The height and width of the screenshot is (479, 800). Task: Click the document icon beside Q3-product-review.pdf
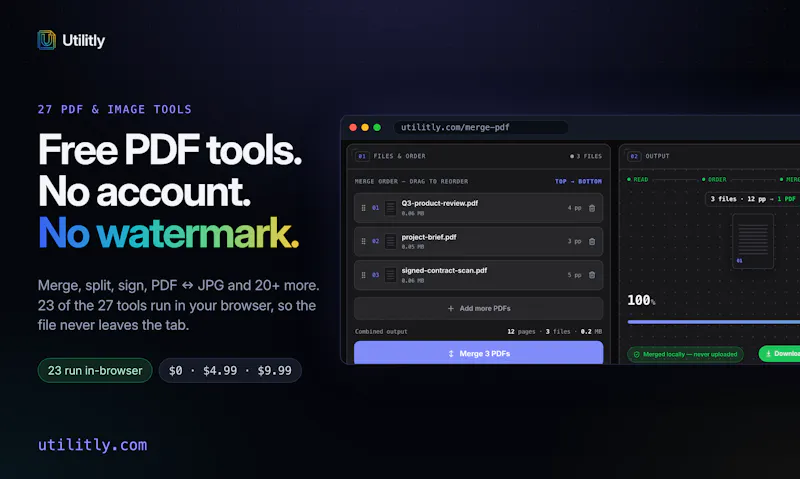390,208
